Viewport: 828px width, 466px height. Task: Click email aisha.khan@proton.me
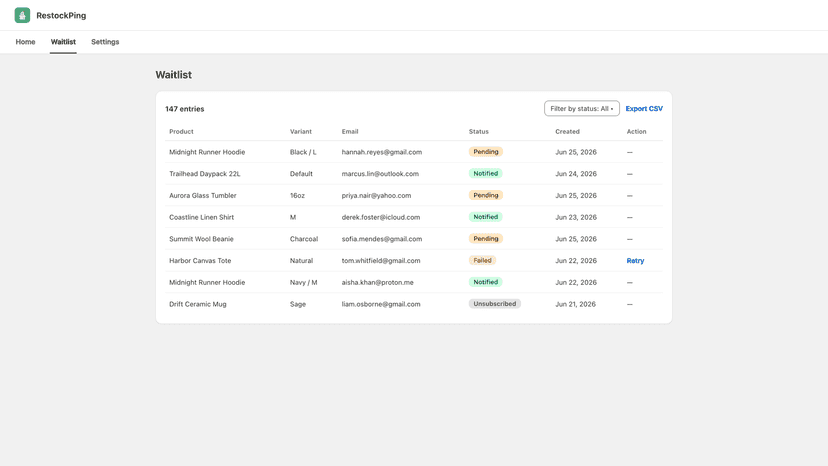point(378,282)
